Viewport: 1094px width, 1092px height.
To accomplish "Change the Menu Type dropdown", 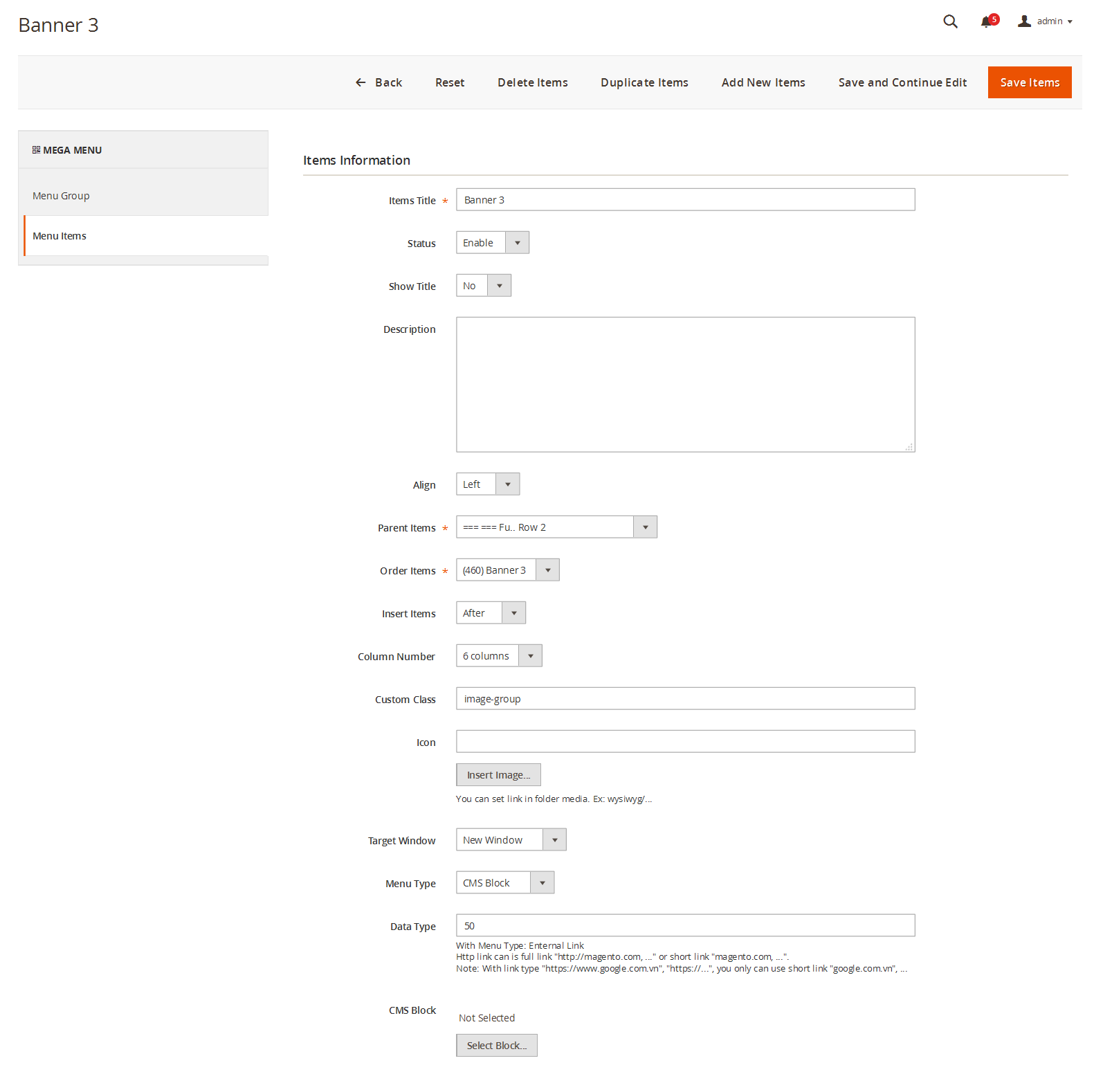I will pos(504,883).
